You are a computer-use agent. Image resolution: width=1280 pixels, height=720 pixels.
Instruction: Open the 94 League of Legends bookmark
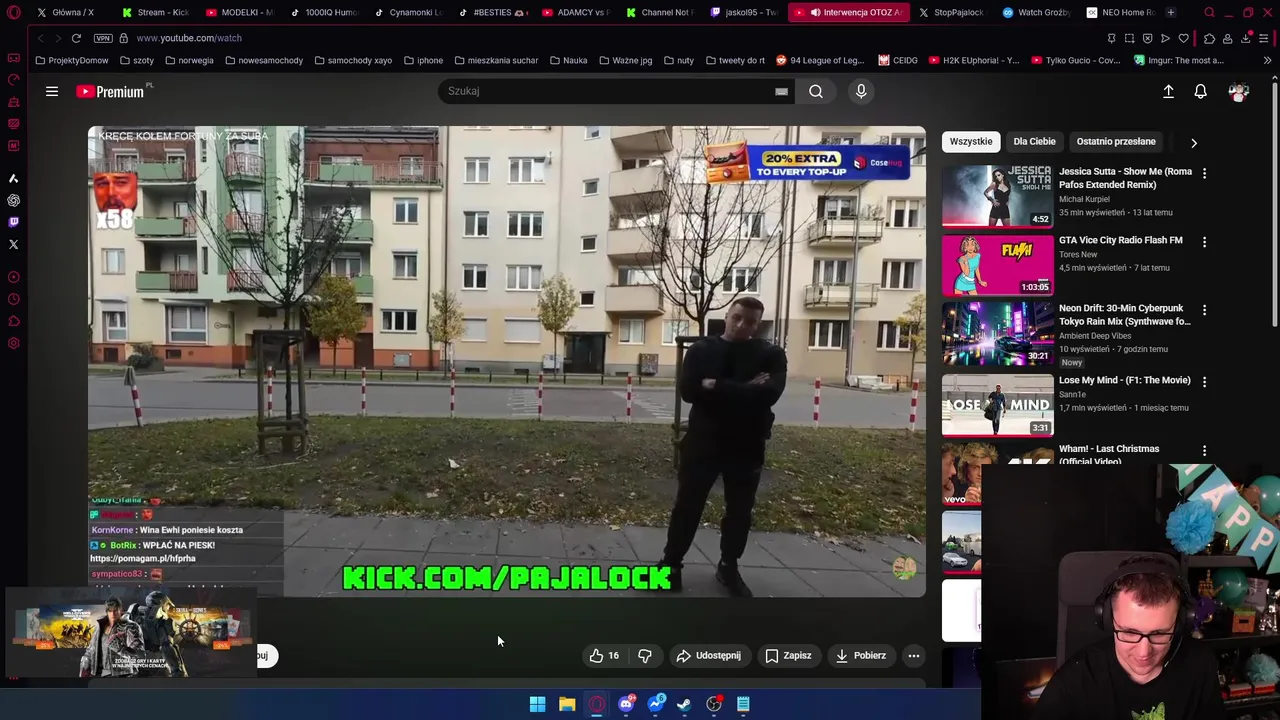(x=819, y=60)
